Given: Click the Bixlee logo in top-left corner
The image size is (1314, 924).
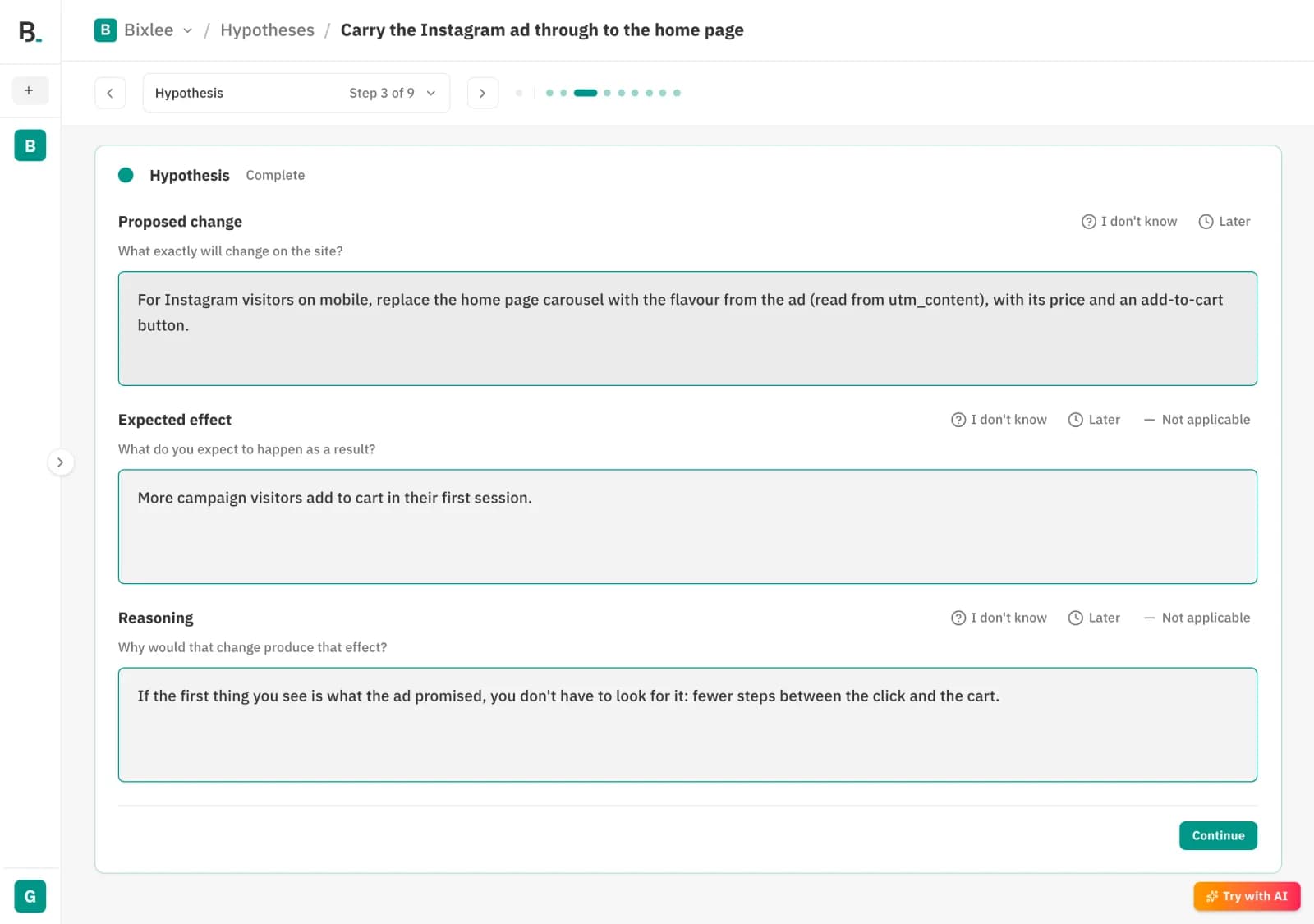Looking at the screenshot, I should pyautogui.click(x=30, y=31).
